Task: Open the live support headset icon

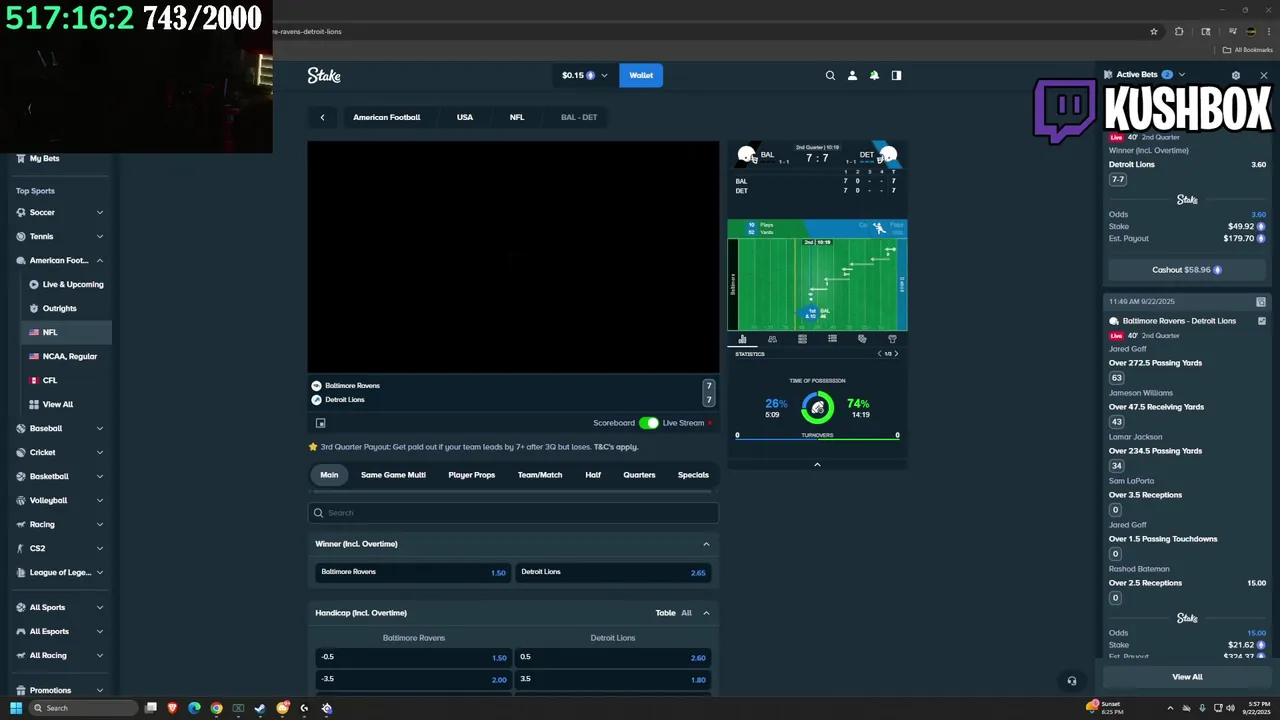Action: 1072,681
